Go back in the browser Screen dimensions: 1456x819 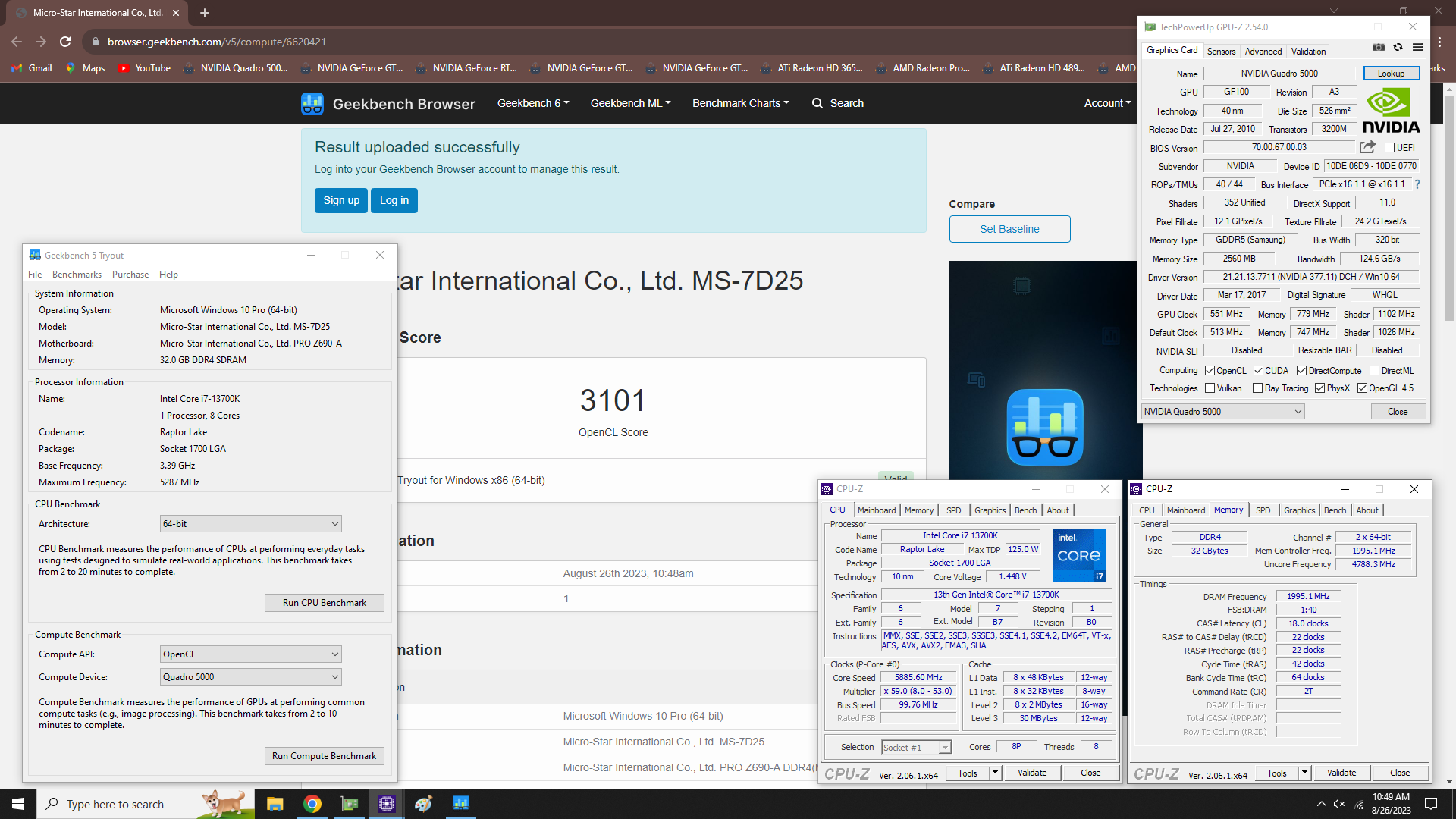coord(17,42)
